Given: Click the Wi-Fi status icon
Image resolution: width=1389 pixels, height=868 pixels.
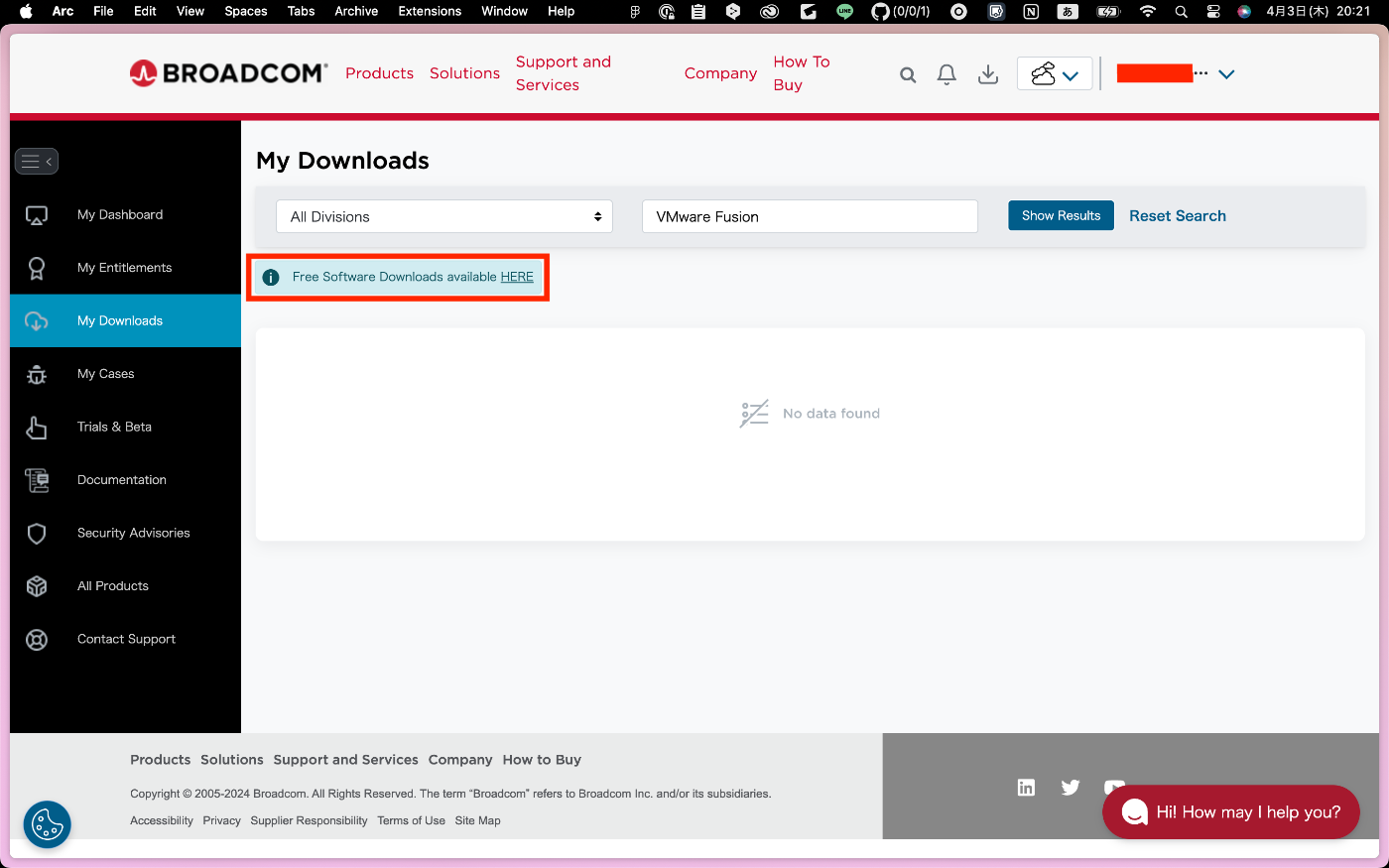Looking at the screenshot, I should pyautogui.click(x=1148, y=11).
